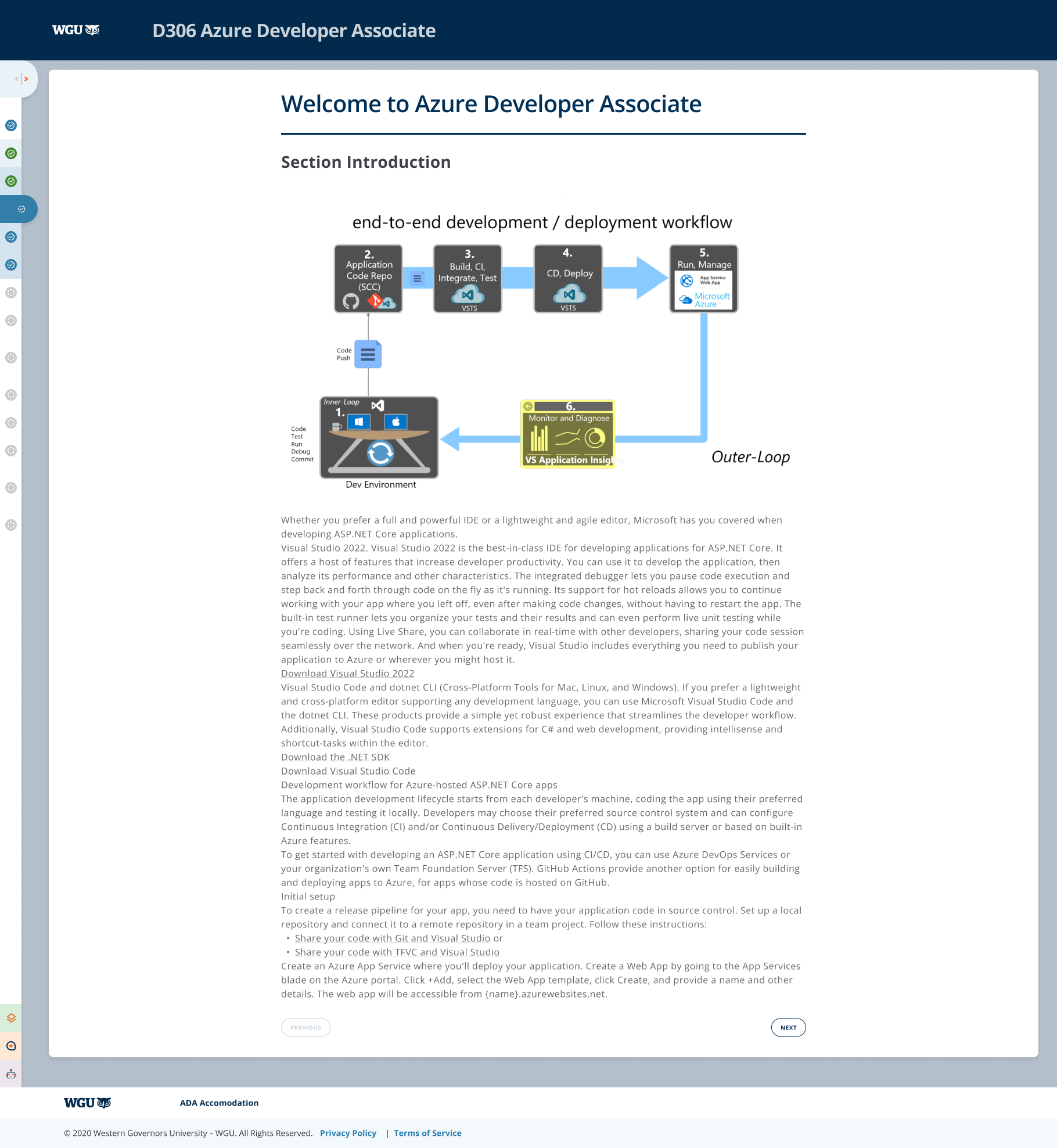This screenshot has height=1148, width=1057.
Task: Click the CD, Deploy diagram box
Action: 568,278
